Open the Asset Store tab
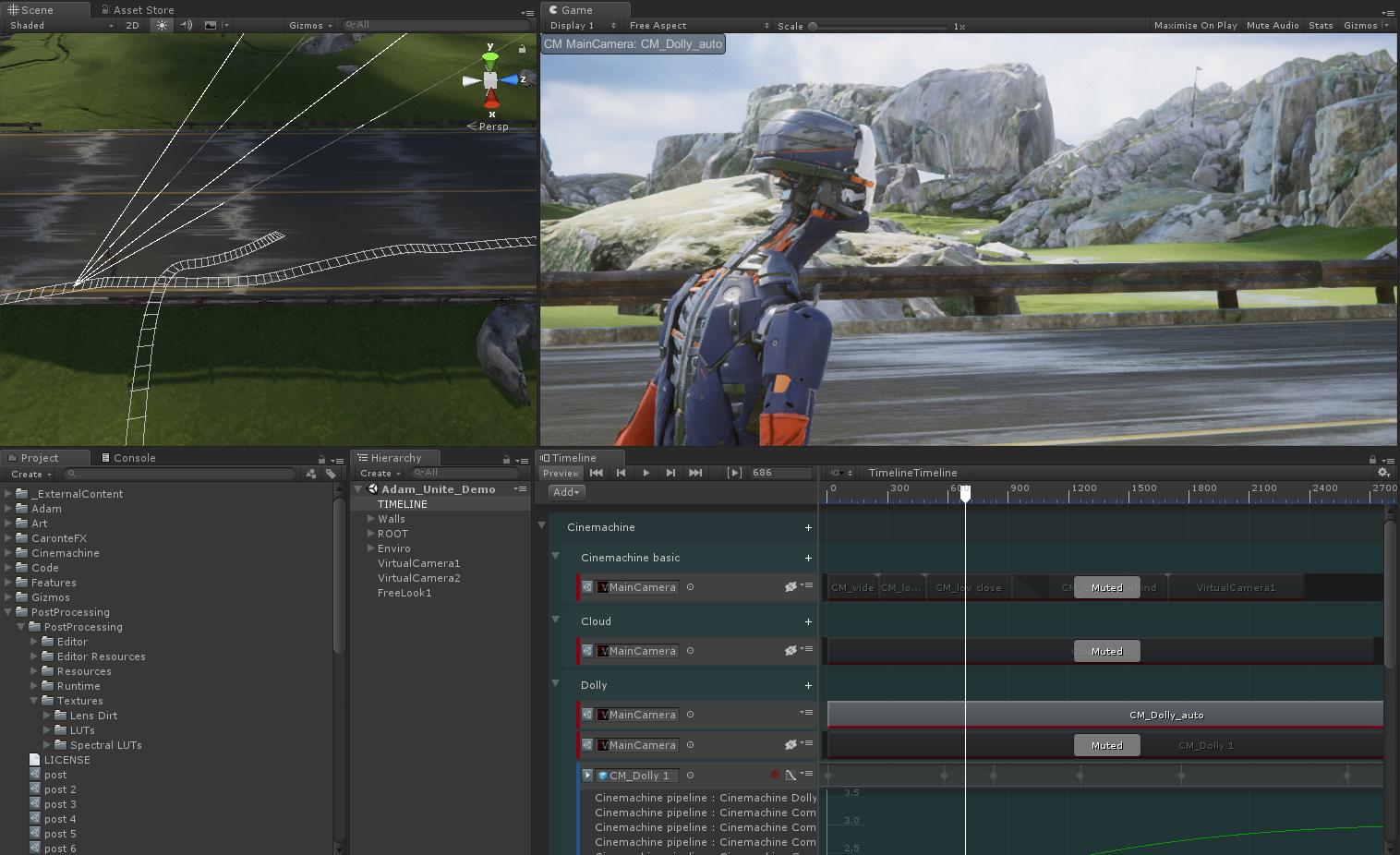The width and height of the screenshot is (1400, 855). 138,10
